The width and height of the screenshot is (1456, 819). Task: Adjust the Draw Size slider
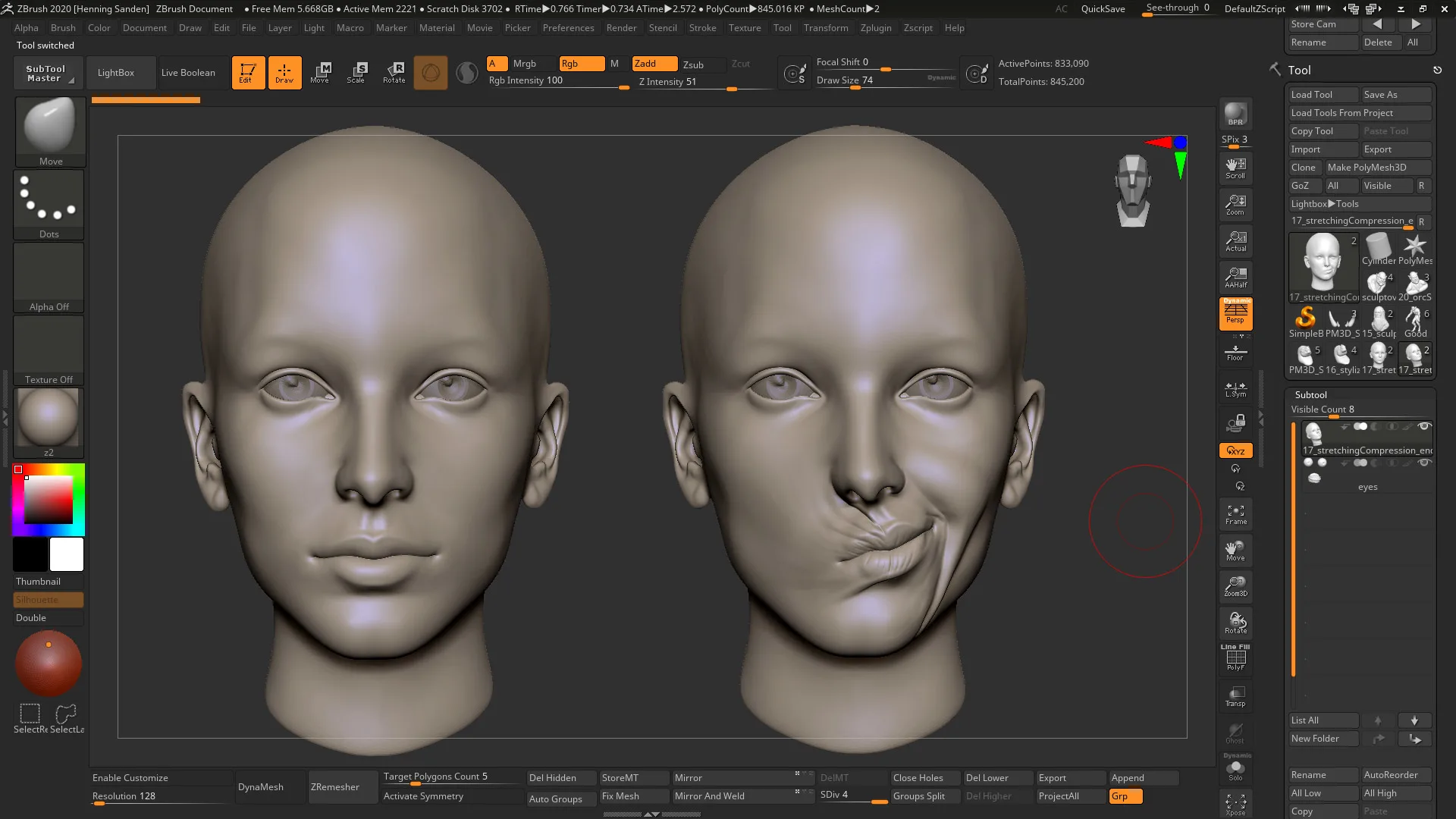point(855,89)
